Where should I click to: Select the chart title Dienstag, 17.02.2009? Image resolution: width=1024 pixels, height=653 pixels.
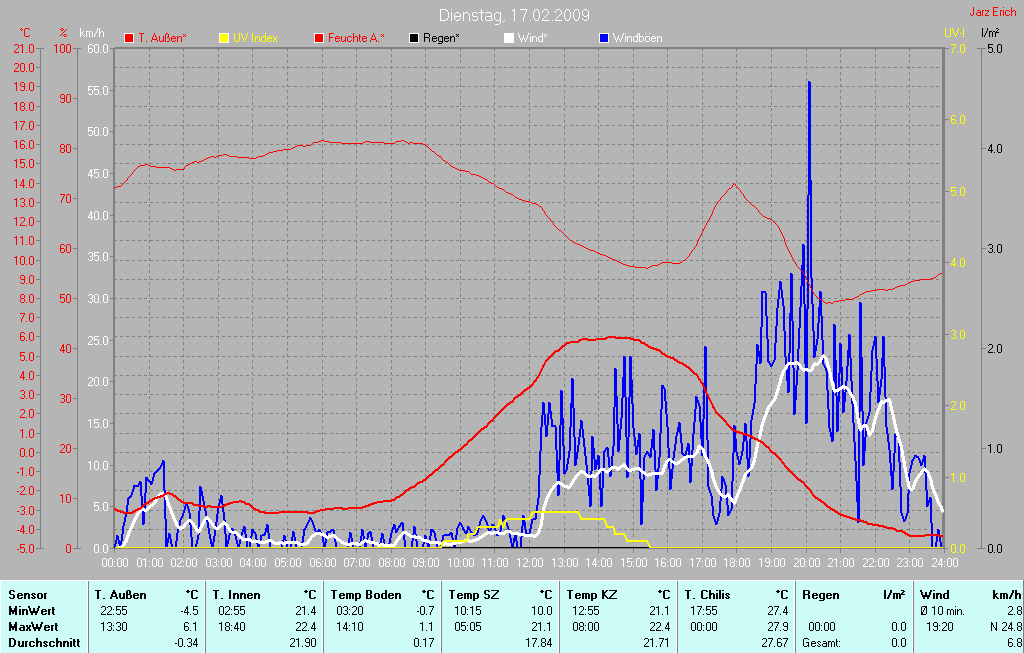(514, 15)
